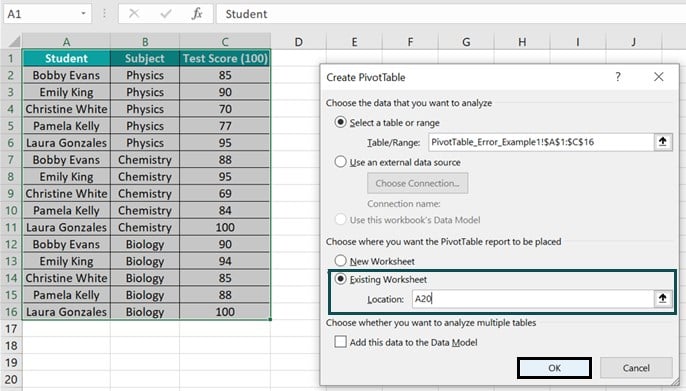
Task: Click Christine White cell in row 4
Action: 66,109
